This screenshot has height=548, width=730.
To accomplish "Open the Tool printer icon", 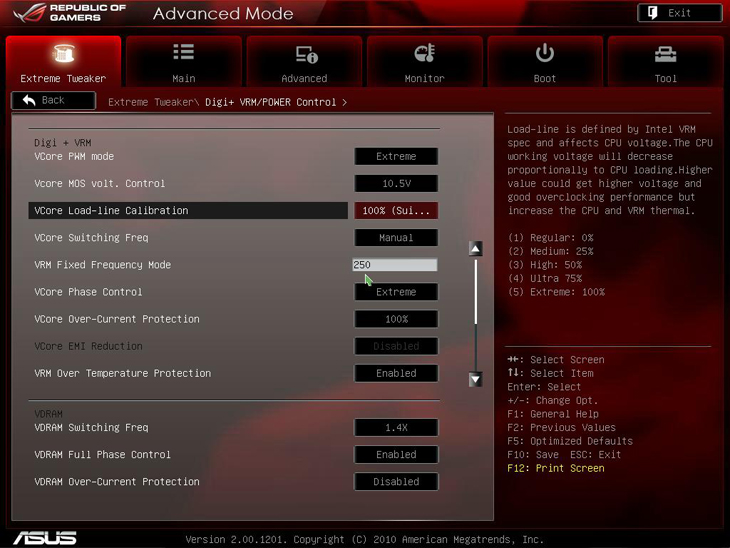I will tap(665, 54).
